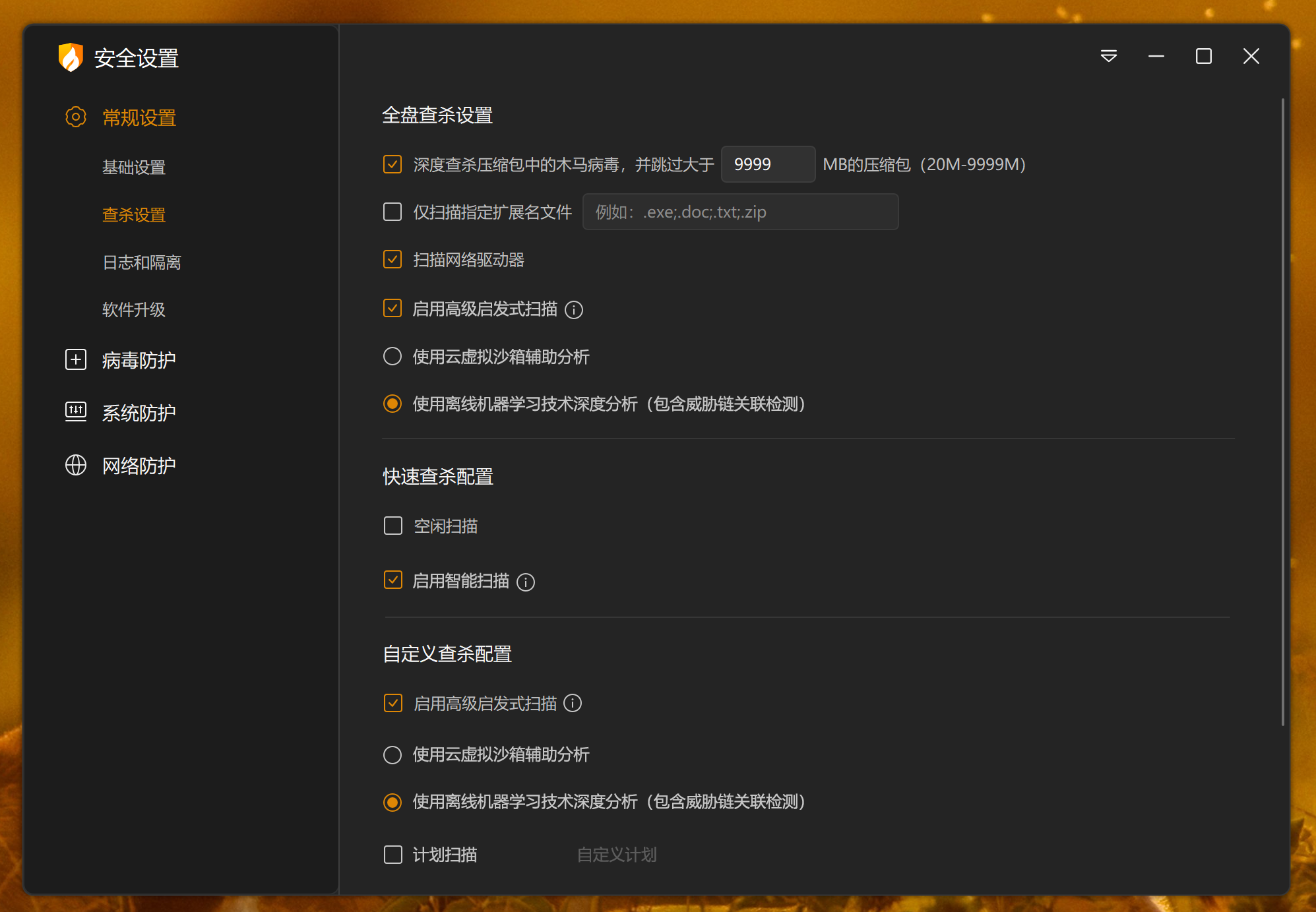
Task: Select first 使用云虚拟沙箱辅助分析 radio in 全盘查杀
Action: click(x=392, y=357)
